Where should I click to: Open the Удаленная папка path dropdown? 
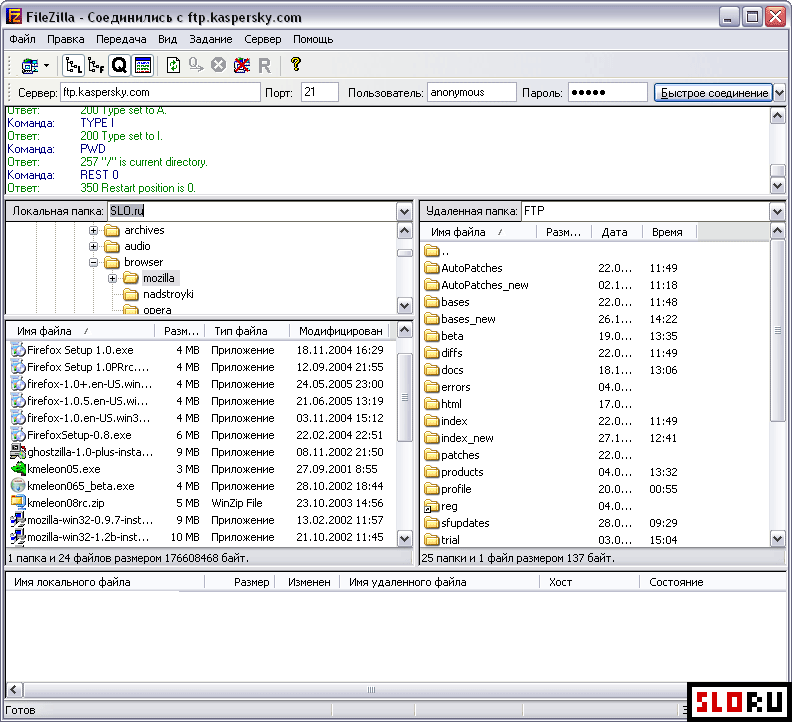coord(777,211)
